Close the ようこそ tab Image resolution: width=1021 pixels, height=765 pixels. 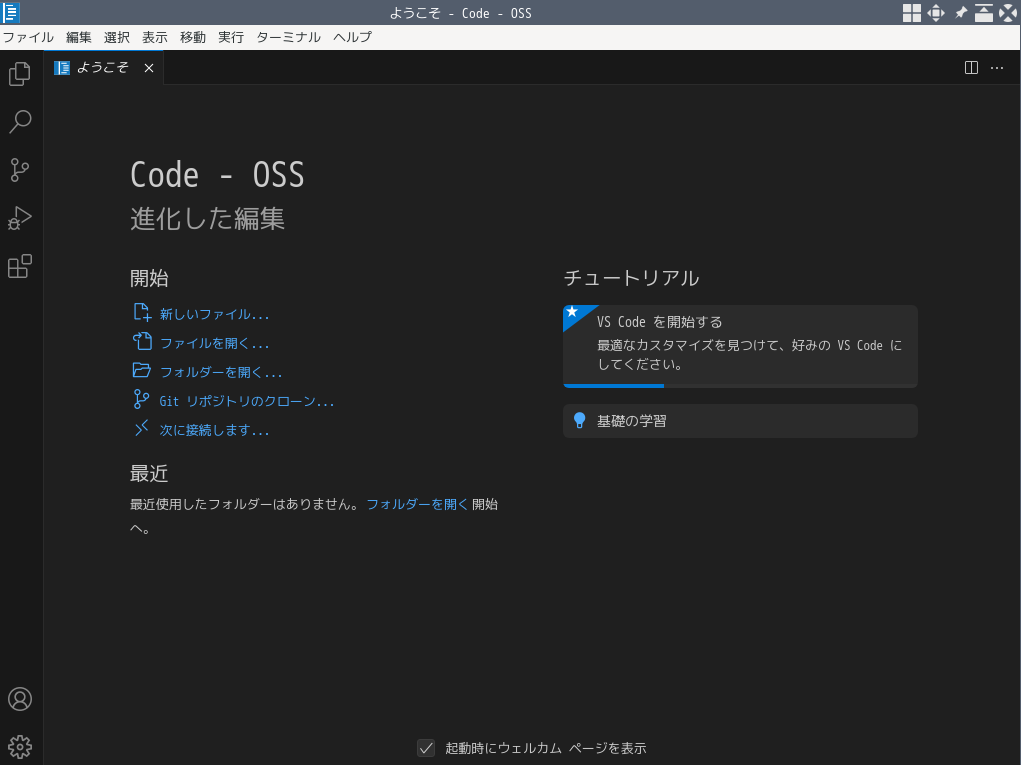[x=149, y=68]
